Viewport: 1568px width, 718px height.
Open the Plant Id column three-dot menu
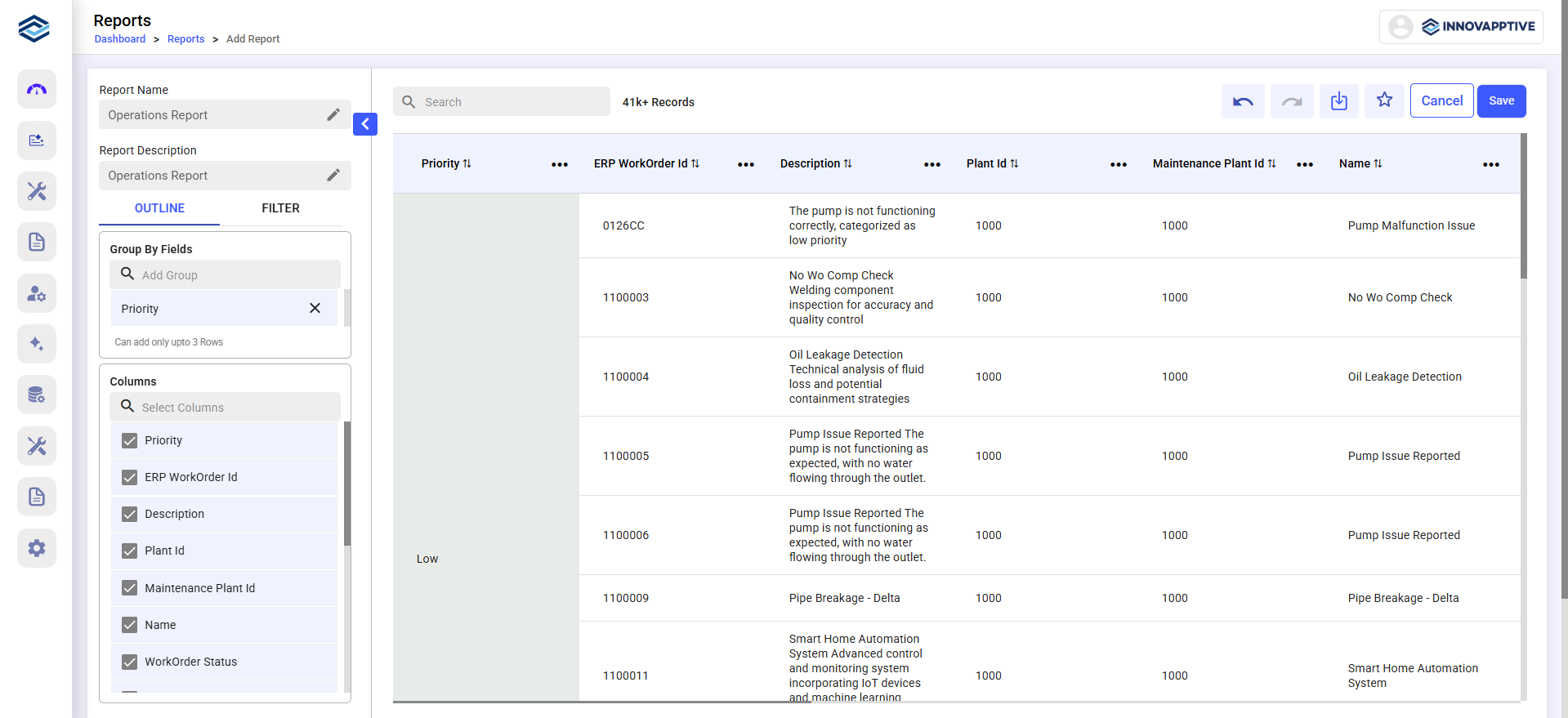click(1118, 164)
